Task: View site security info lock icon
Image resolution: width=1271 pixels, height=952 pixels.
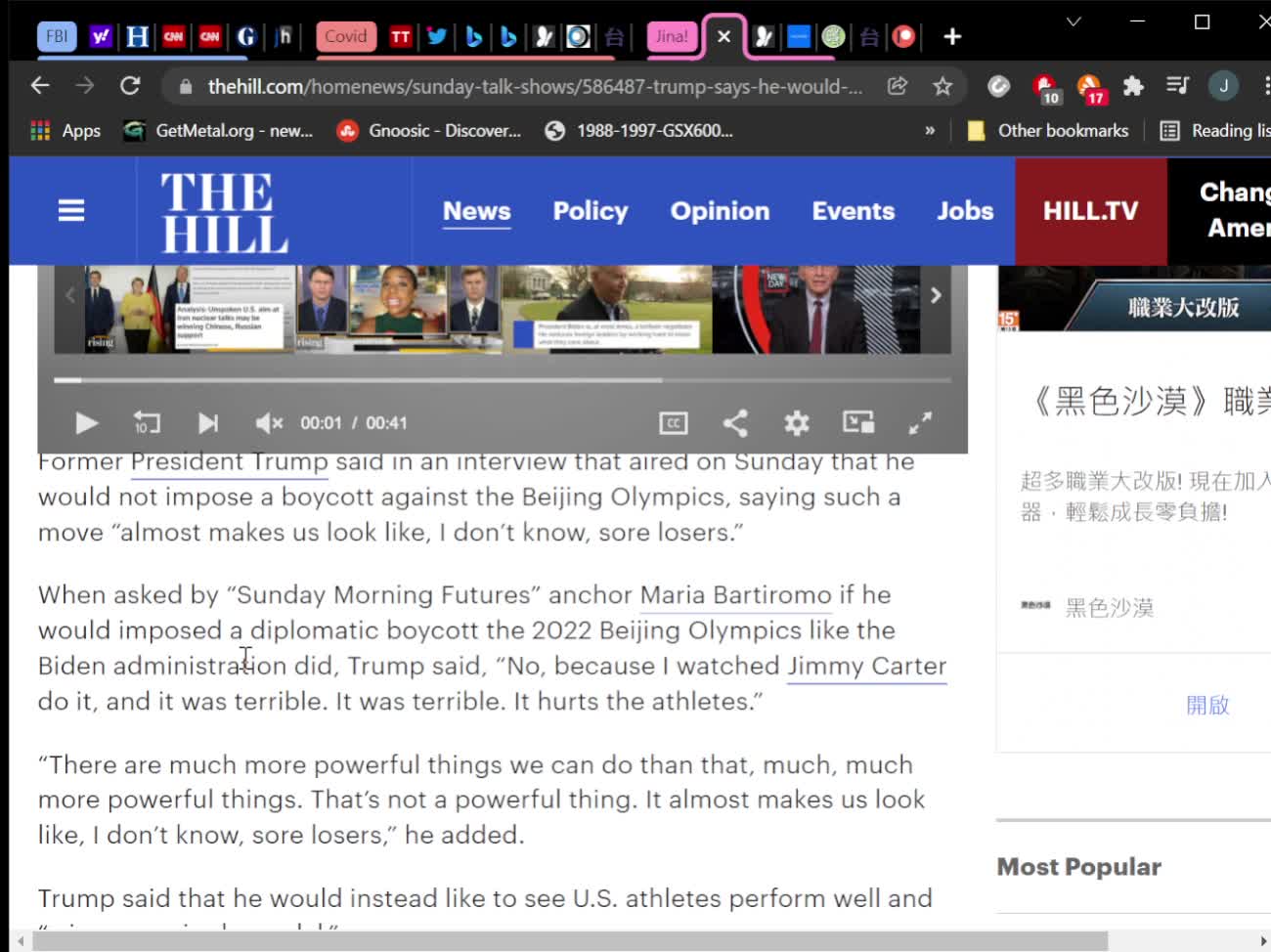Action: coord(186,87)
